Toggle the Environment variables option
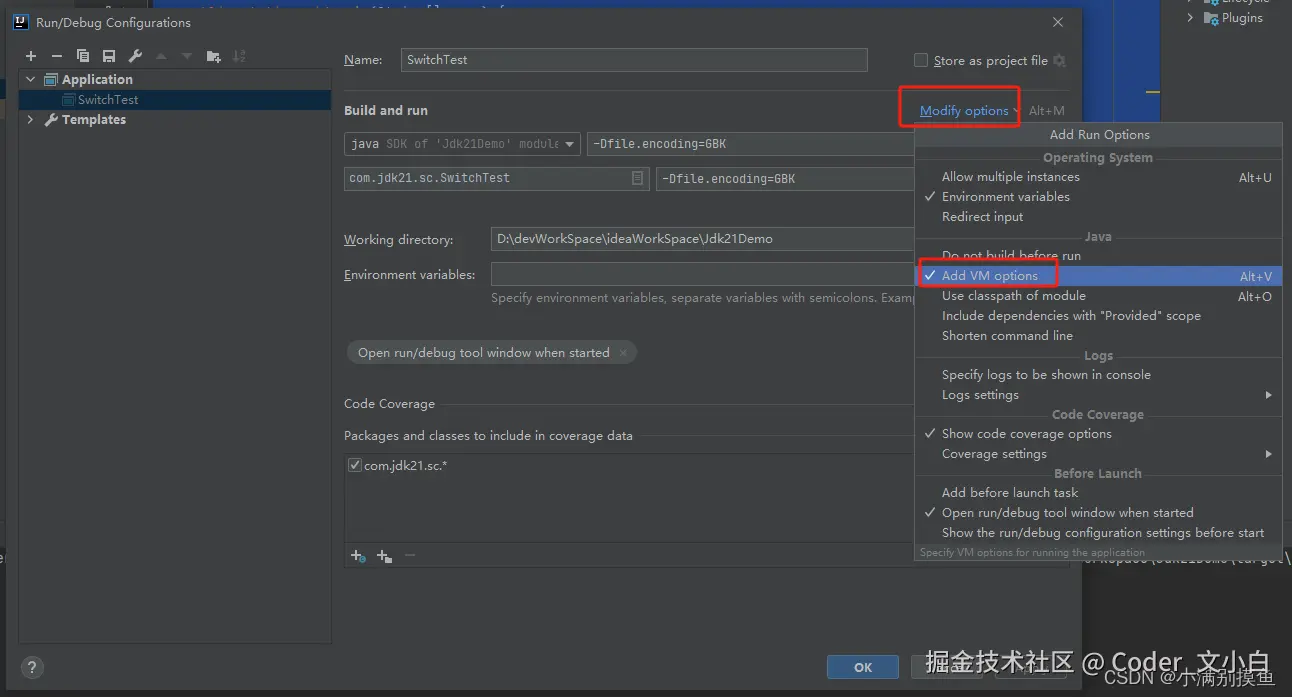Viewport: 1292px width, 697px height. 1098,197
